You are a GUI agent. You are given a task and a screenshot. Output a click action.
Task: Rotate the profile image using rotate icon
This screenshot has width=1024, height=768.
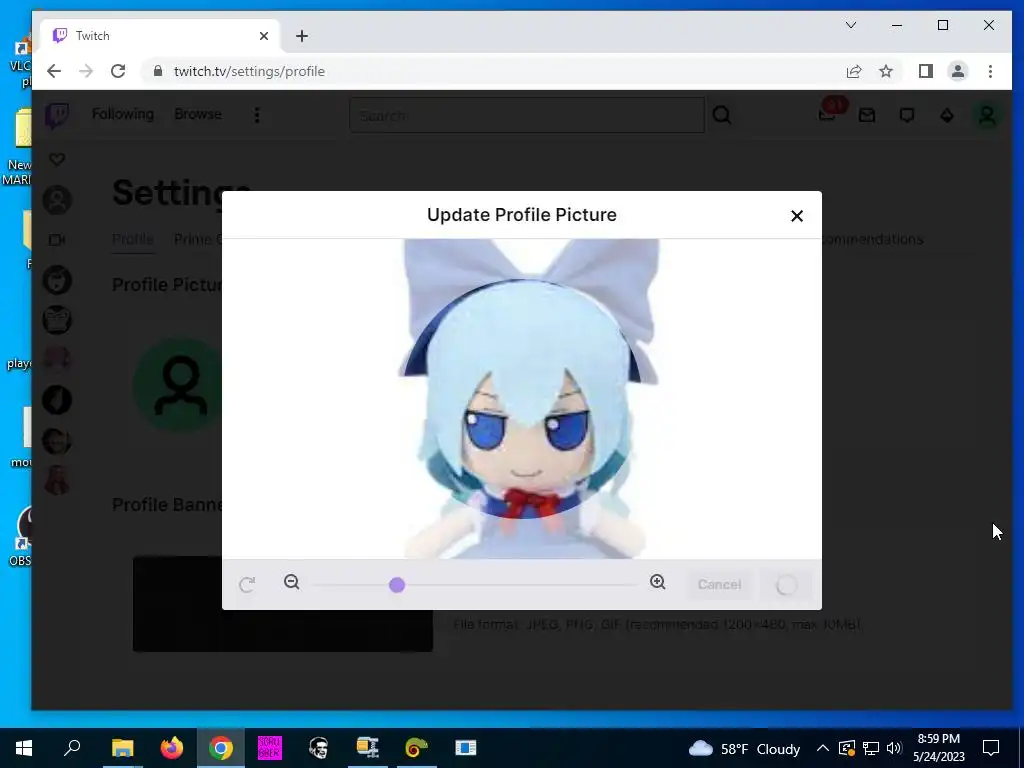click(x=247, y=584)
